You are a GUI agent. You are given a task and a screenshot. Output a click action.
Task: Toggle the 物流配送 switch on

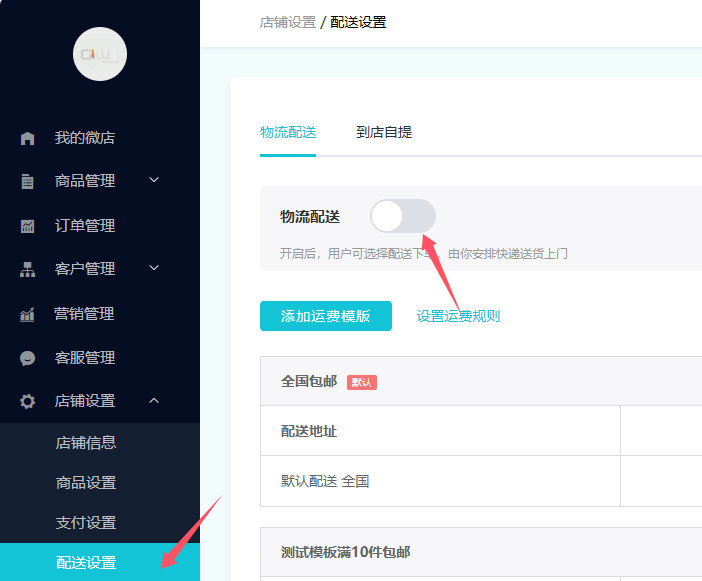403,216
